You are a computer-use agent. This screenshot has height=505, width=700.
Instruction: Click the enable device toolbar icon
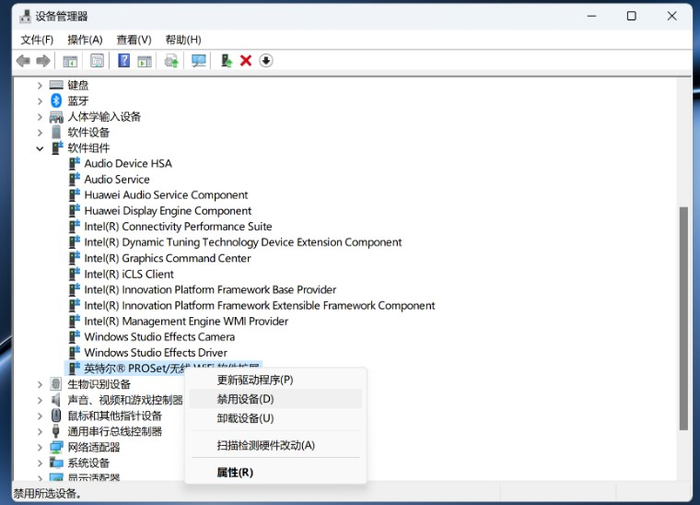[x=227, y=61]
